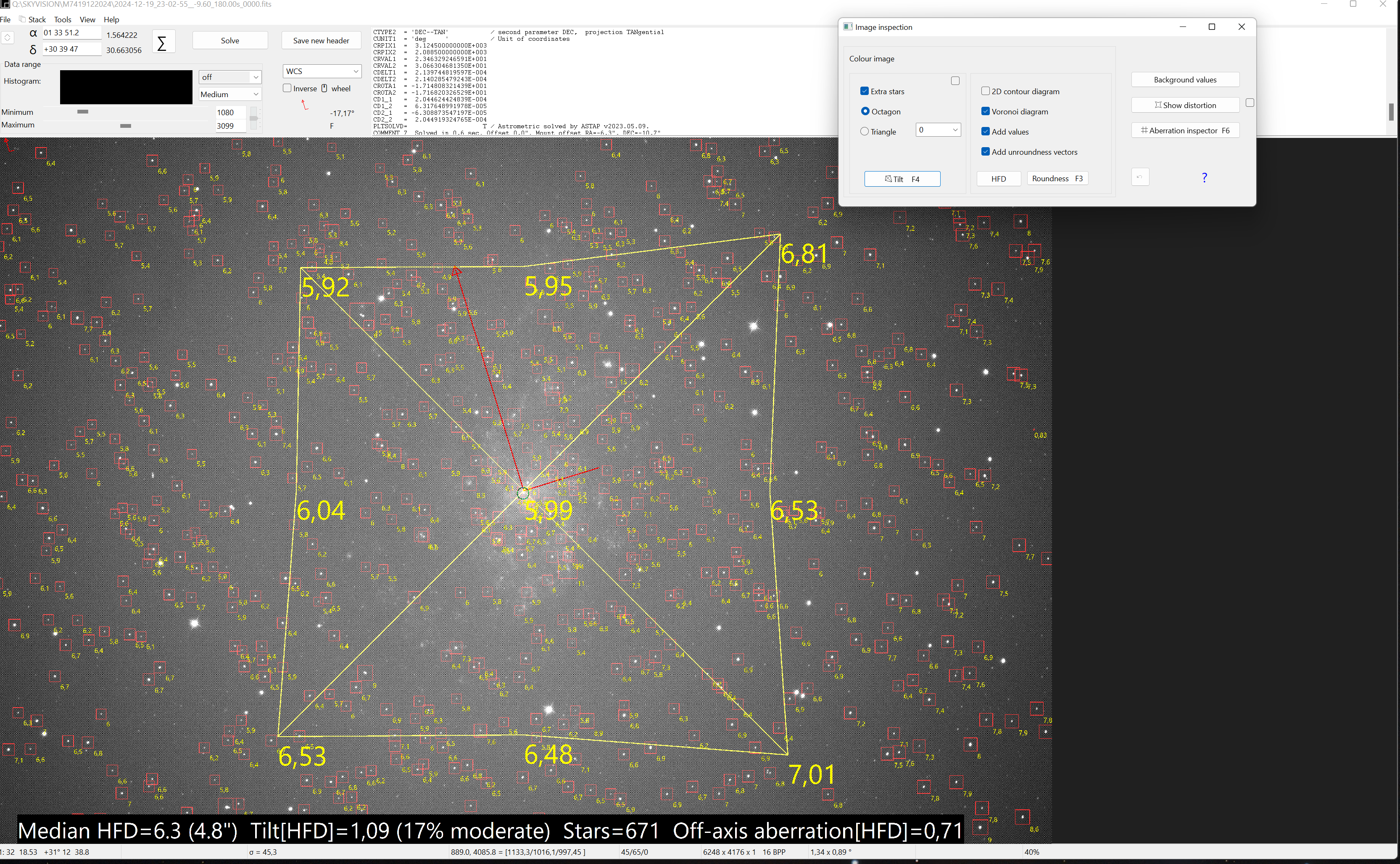This screenshot has height=864, width=1400.
Task: Click the Tilt F4 button
Action: 902,179
